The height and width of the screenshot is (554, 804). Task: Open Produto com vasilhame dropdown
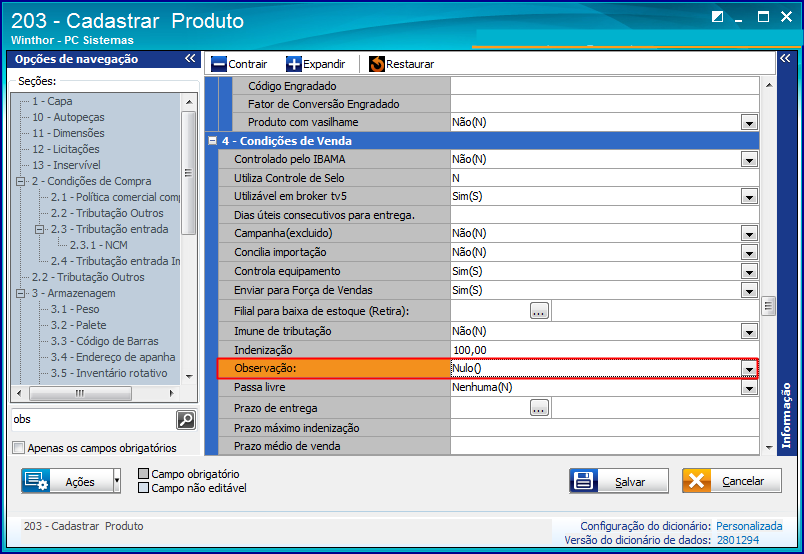(749, 123)
